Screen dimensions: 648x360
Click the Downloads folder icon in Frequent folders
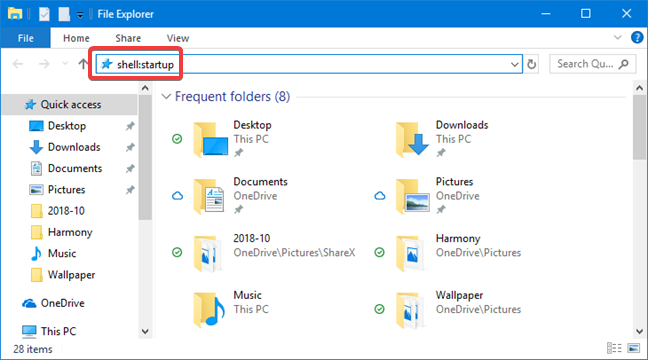pyautogui.click(x=413, y=140)
